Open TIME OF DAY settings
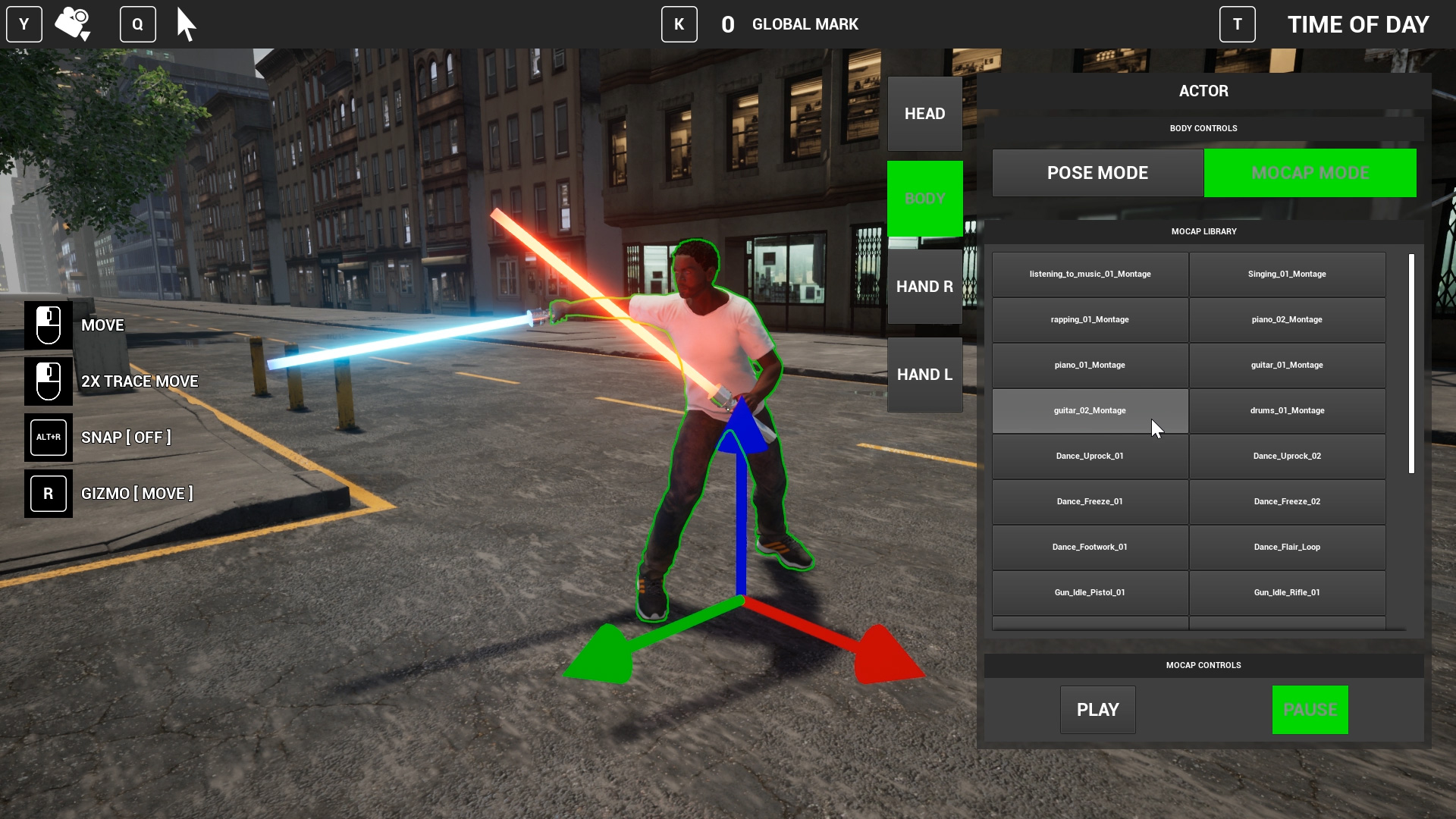This screenshot has width=1456, height=819. point(1358,24)
